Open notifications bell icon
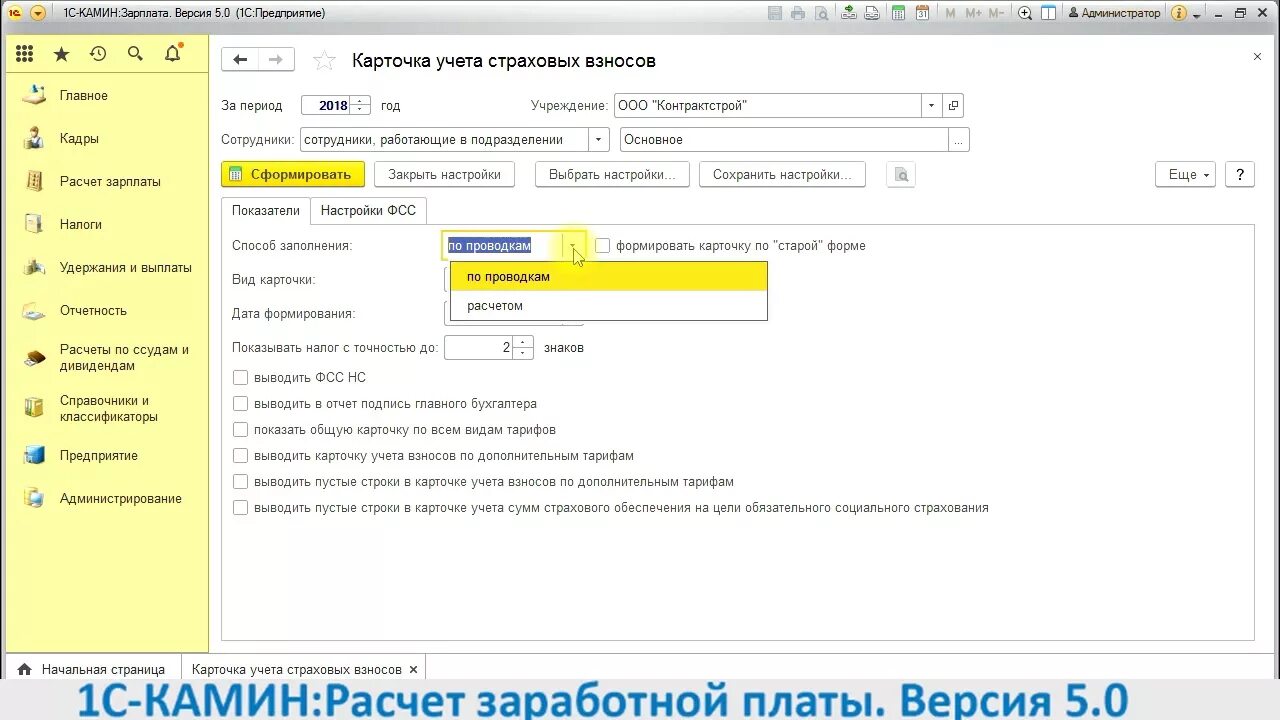The width and height of the screenshot is (1280, 720). pyautogui.click(x=172, y=54)
